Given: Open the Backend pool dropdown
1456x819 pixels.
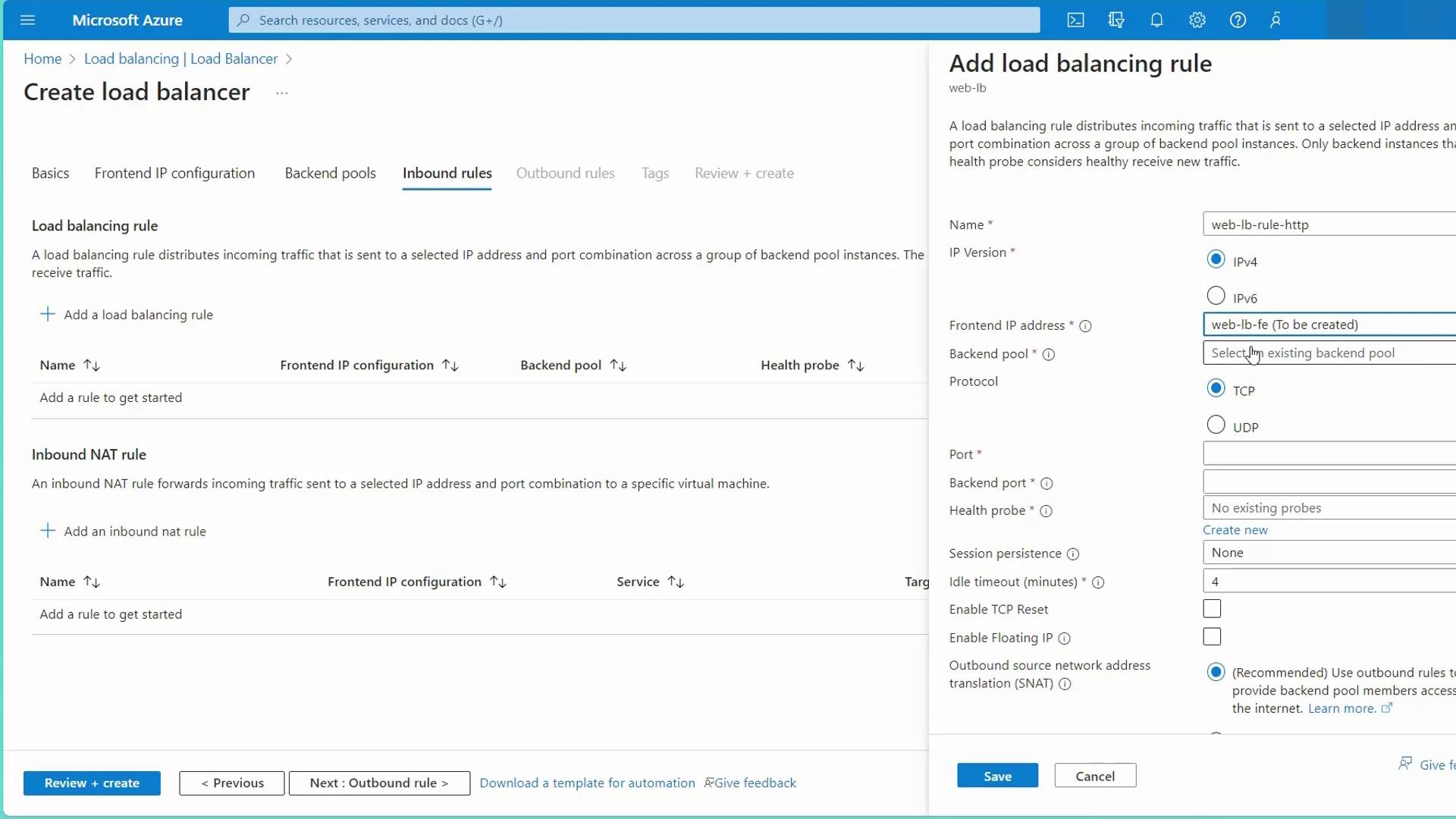Looking at the screenshot, I should point(1327,353).
